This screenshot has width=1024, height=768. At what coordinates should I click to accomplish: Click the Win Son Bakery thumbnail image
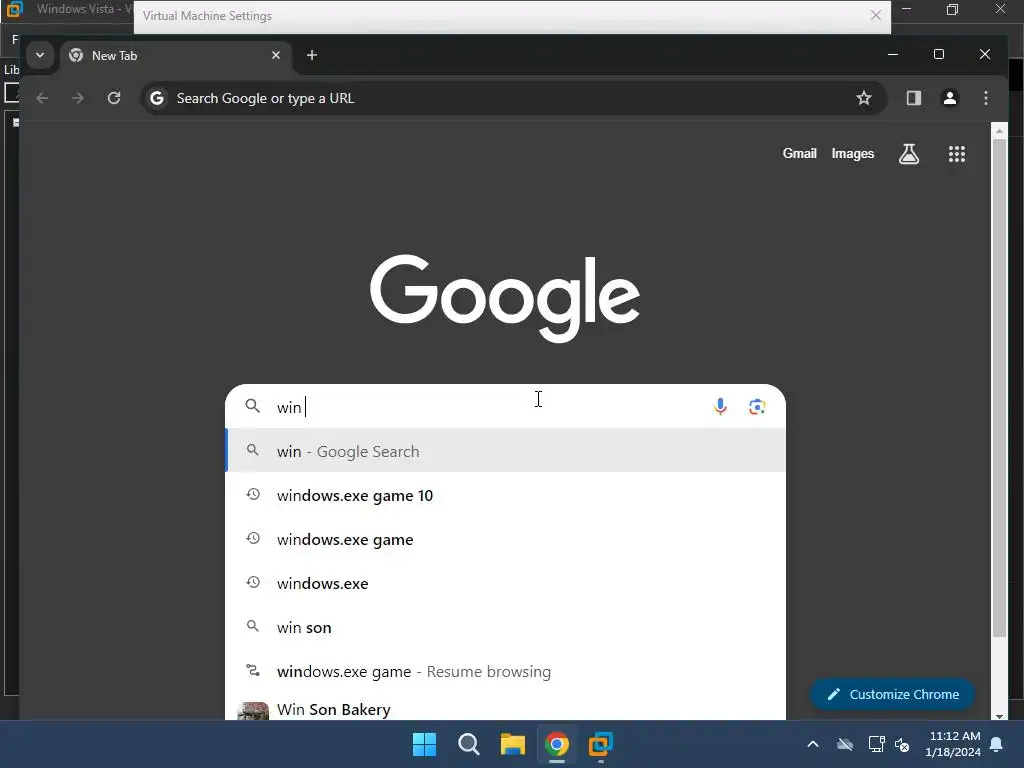tap(253, 711)
